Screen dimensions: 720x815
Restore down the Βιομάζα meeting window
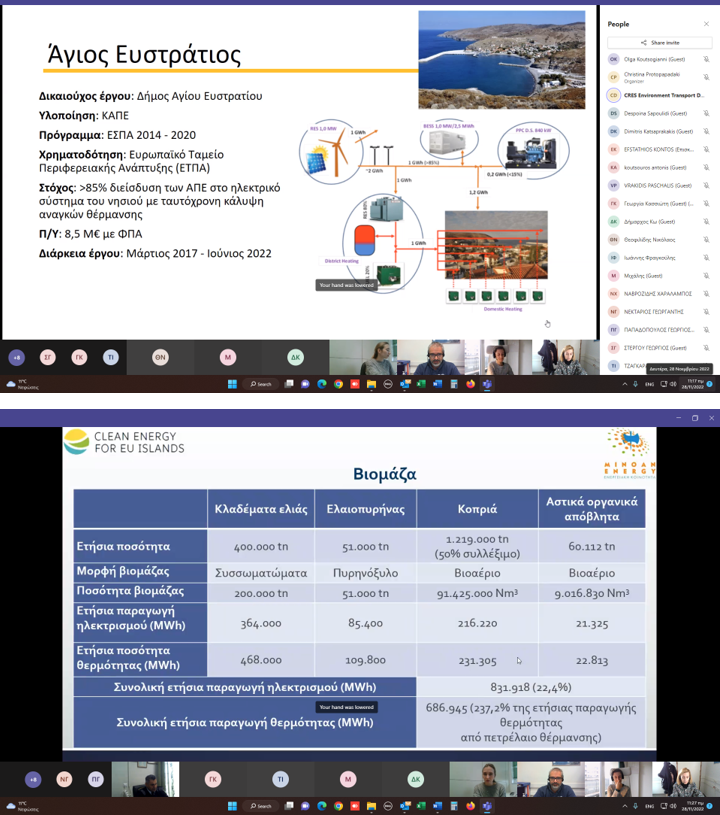click(695, 418)
